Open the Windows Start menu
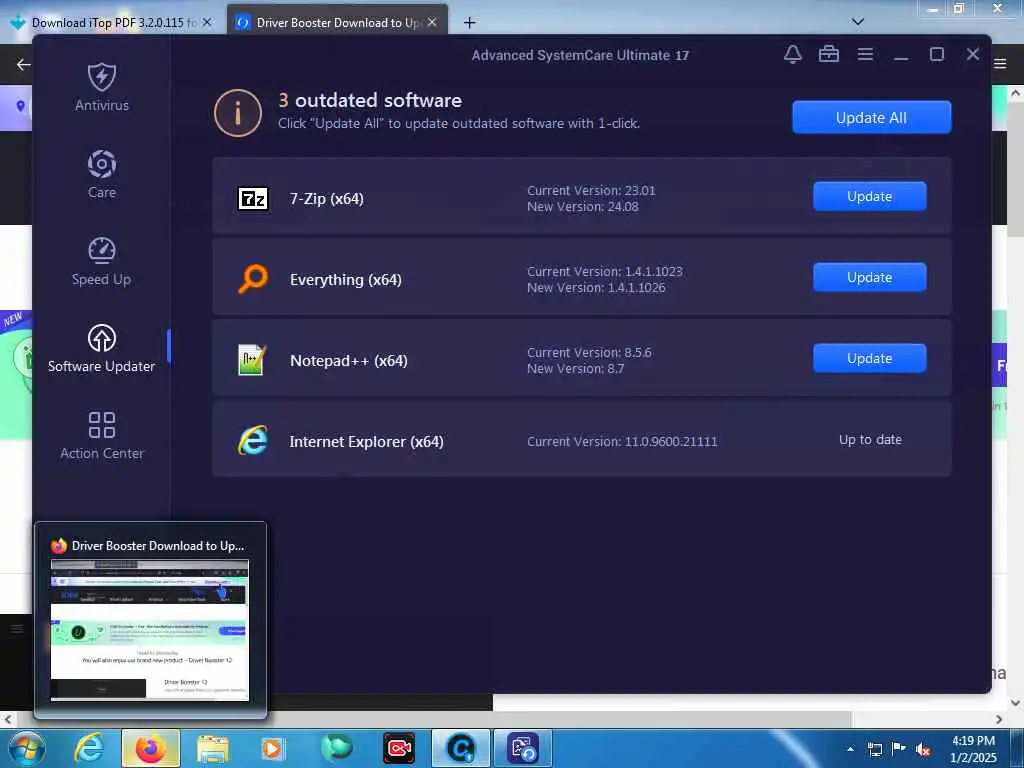Viewport: 1024px width, 768px height. click(26, 748)
